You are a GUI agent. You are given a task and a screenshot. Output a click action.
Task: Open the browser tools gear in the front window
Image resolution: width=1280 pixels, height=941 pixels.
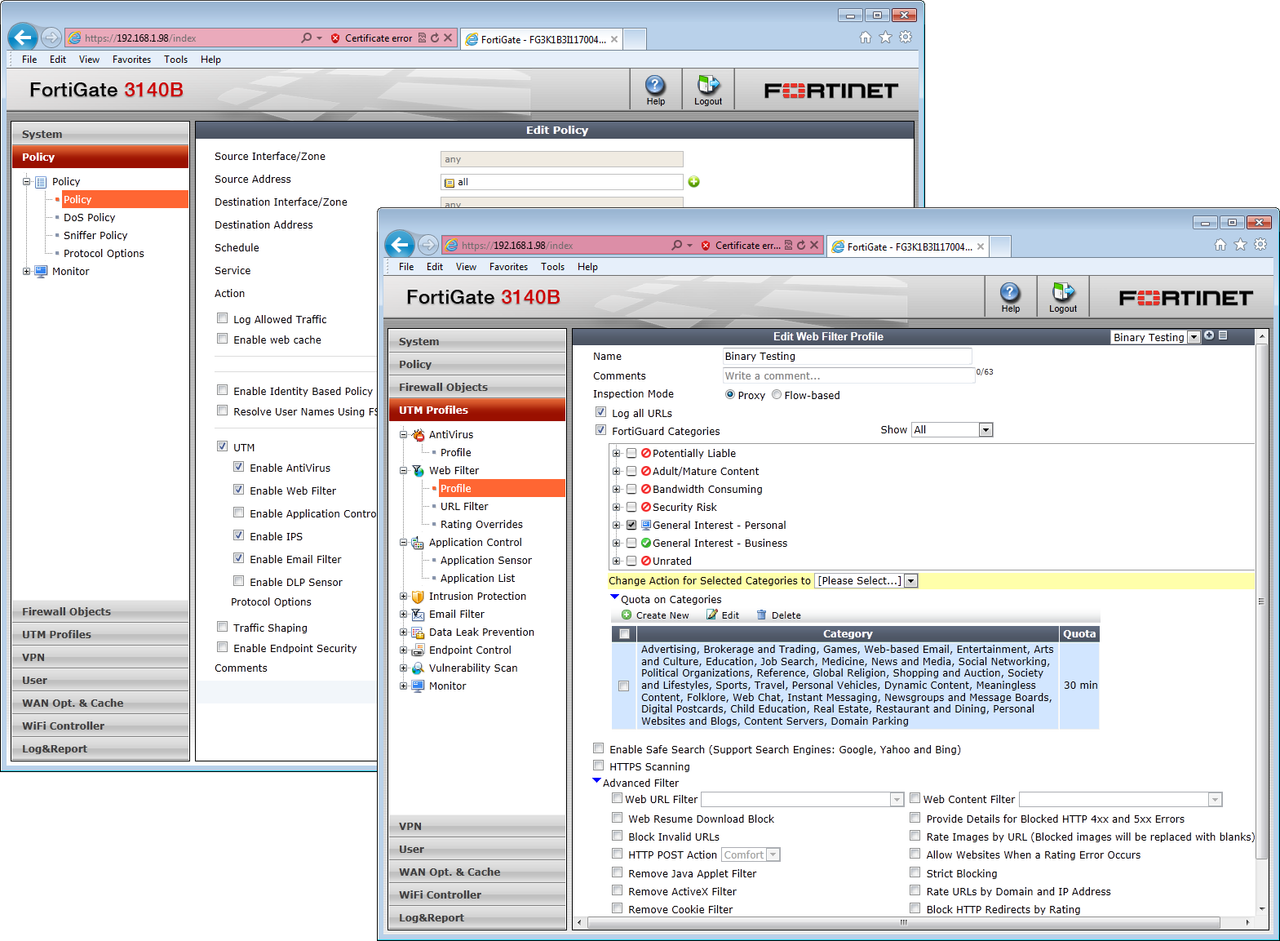coord(1260,244)
